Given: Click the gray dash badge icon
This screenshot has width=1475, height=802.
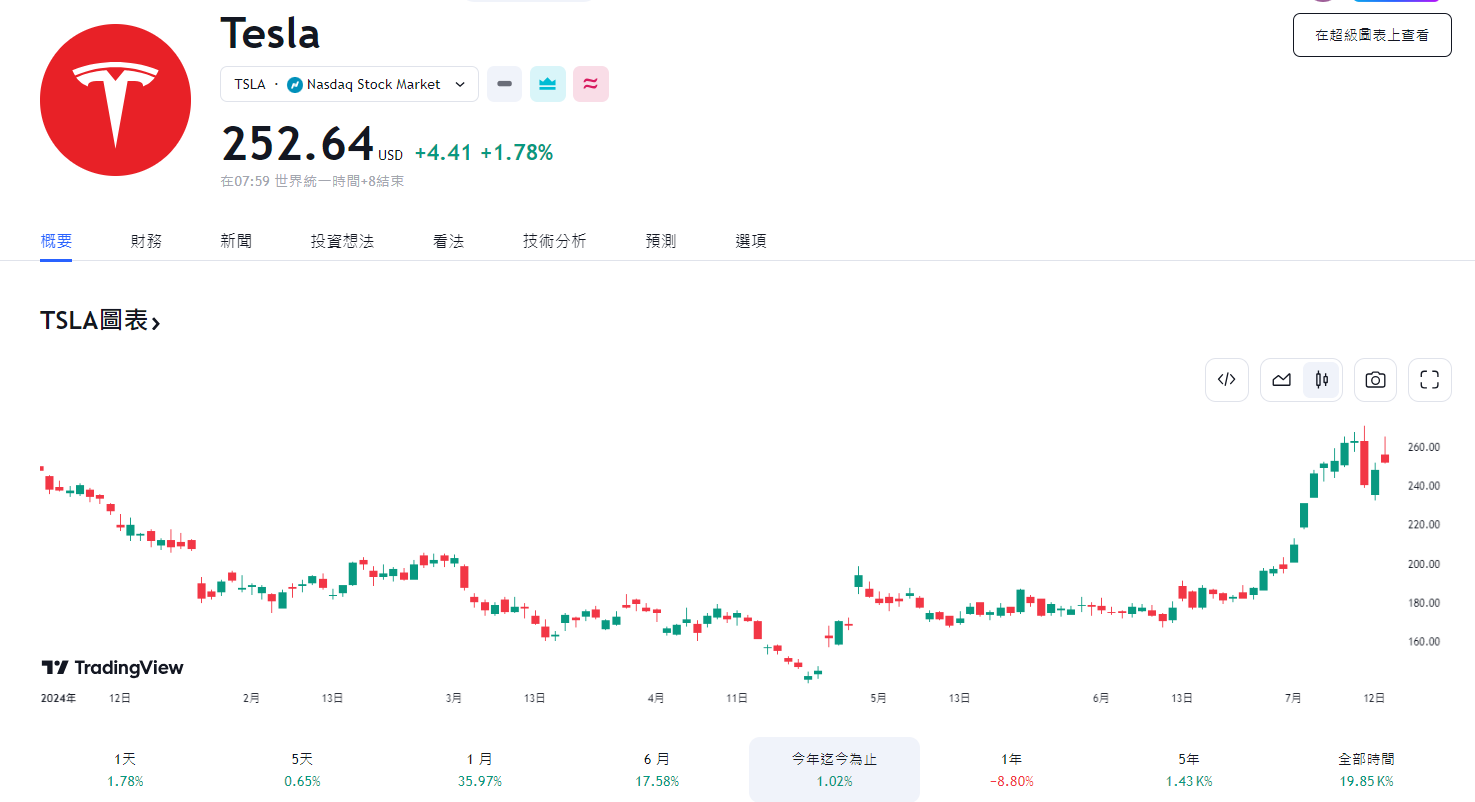Looking at the screenshot, I should tap(504, 84).
